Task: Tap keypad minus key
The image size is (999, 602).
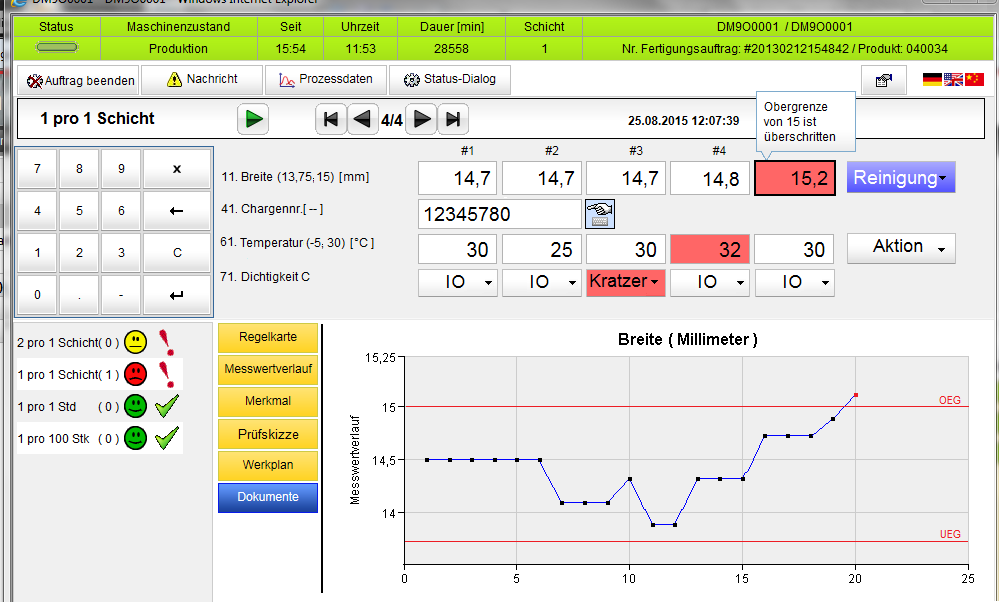Action: coord(121,295)
